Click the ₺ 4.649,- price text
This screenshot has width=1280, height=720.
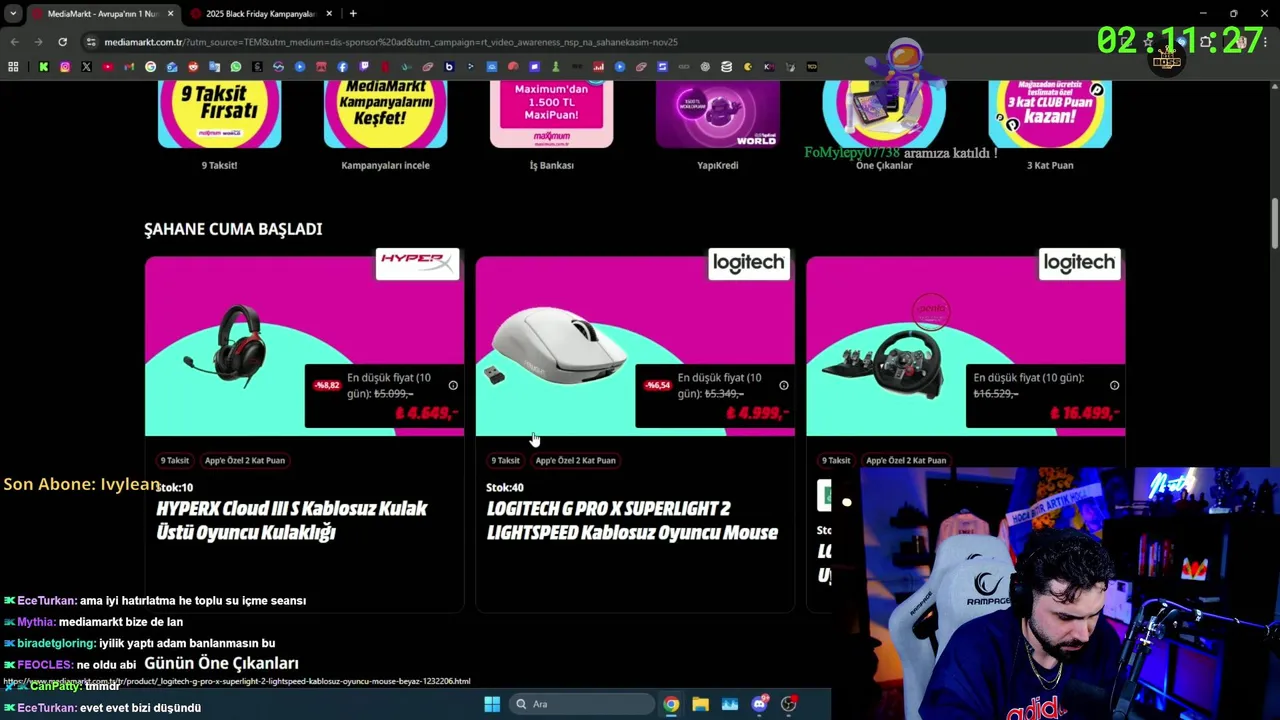pyautogui.click(x=427, y=413)
